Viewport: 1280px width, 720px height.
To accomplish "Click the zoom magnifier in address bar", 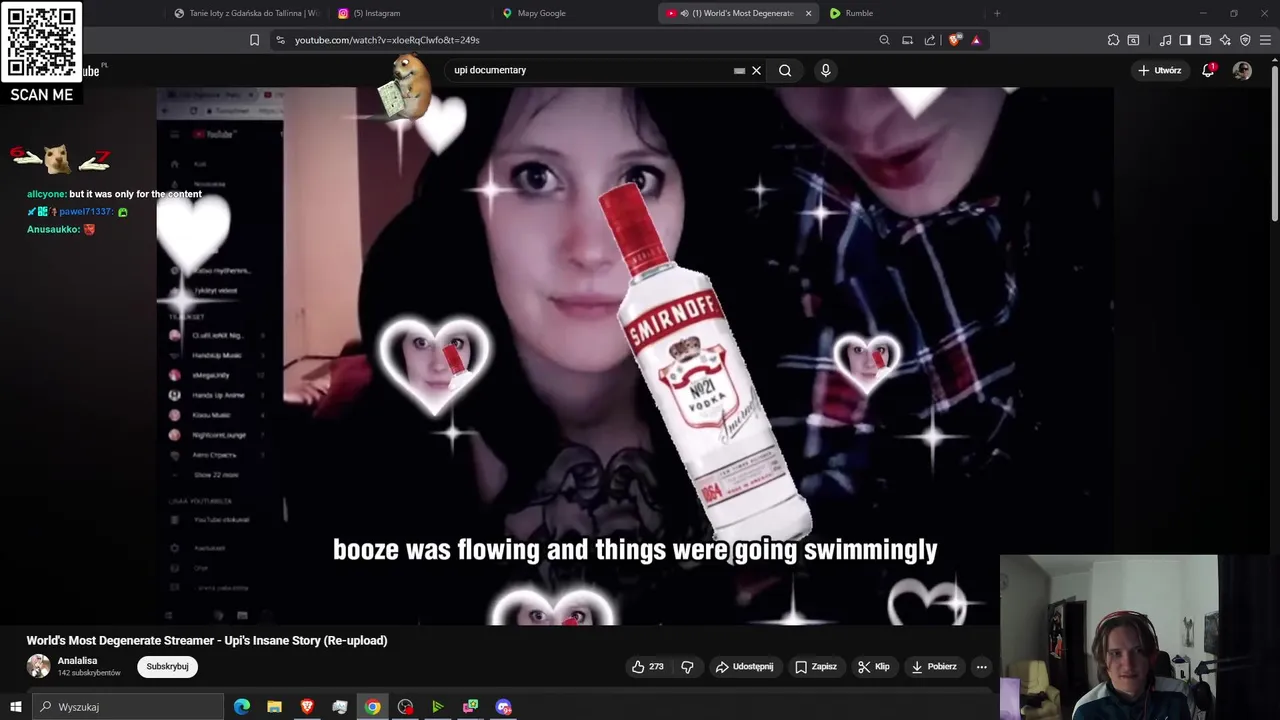I will click(884, 40).
